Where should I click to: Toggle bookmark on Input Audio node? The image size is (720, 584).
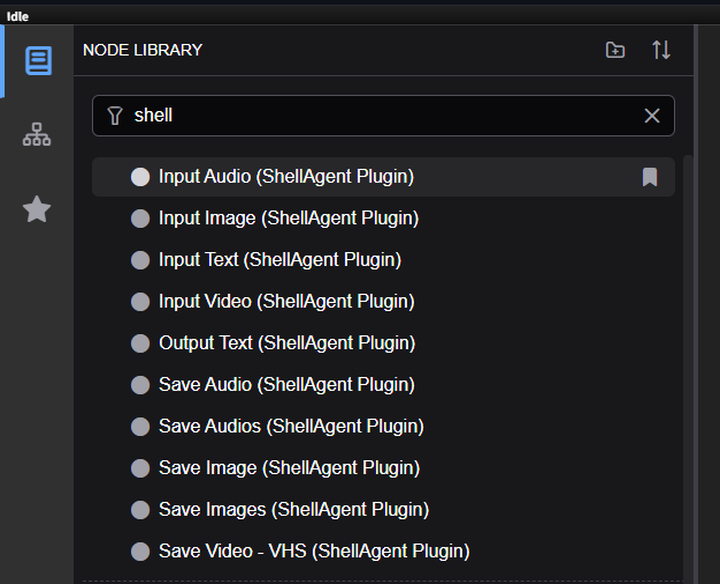[x=649, y=177]
